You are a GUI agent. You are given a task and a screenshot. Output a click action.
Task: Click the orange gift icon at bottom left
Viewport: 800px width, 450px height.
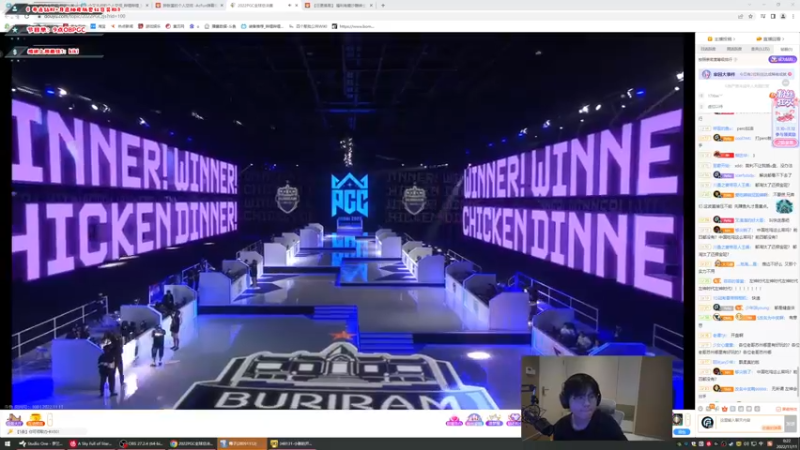pyautogui.click(x=35, y=420)
